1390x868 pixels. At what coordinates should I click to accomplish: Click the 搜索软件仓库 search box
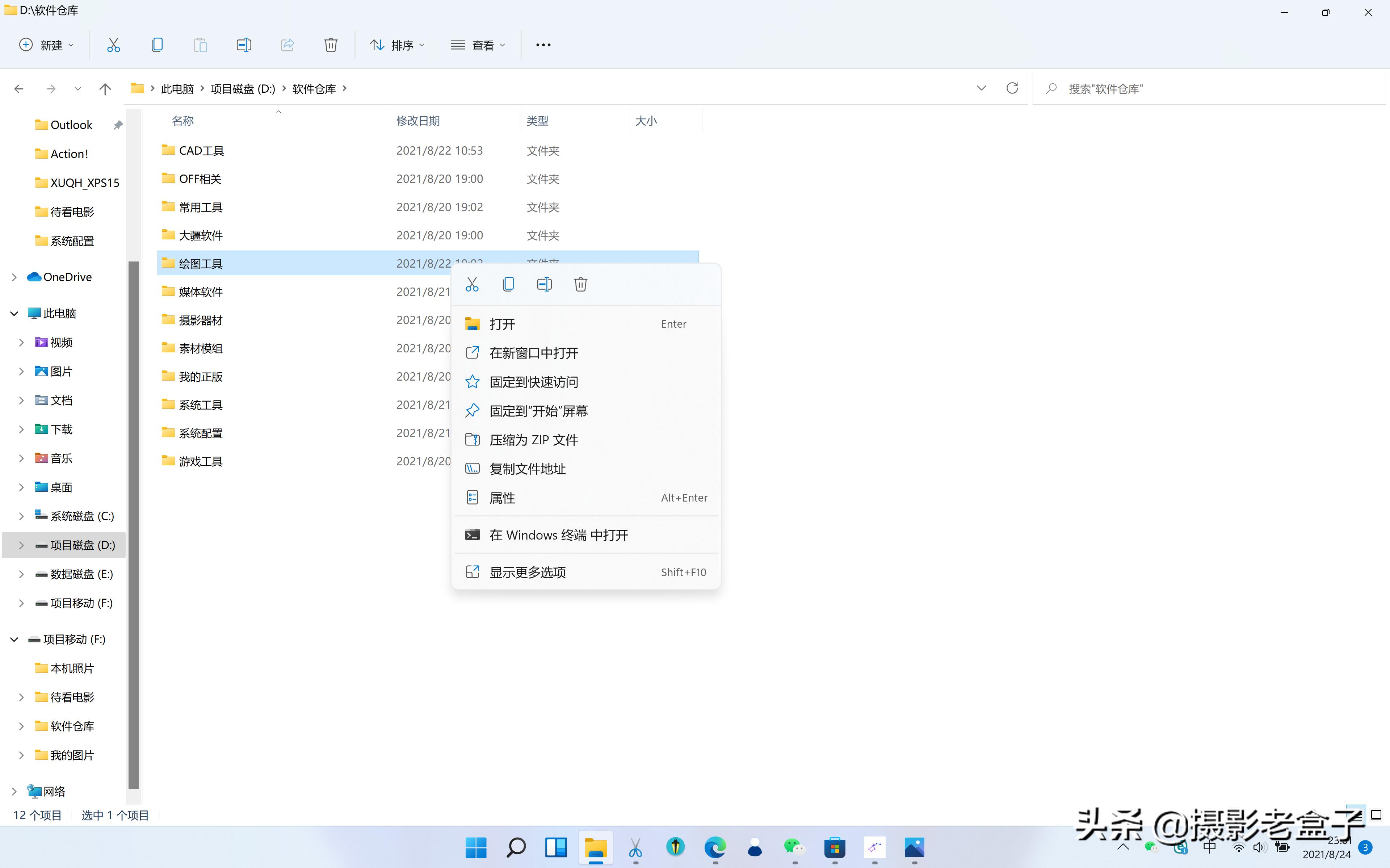tap(1176, 88)
